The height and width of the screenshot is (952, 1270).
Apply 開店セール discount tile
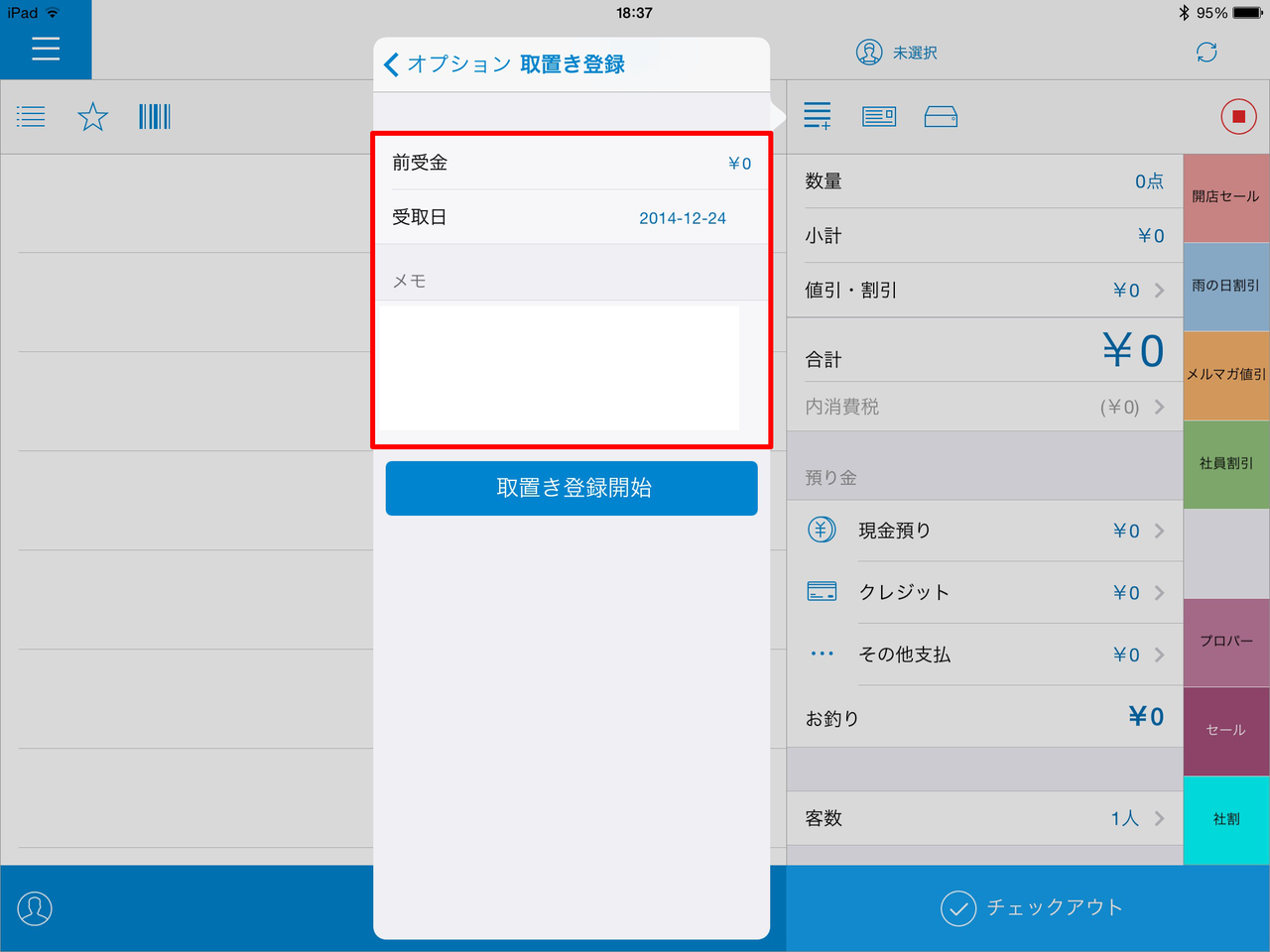(1226, 197)
